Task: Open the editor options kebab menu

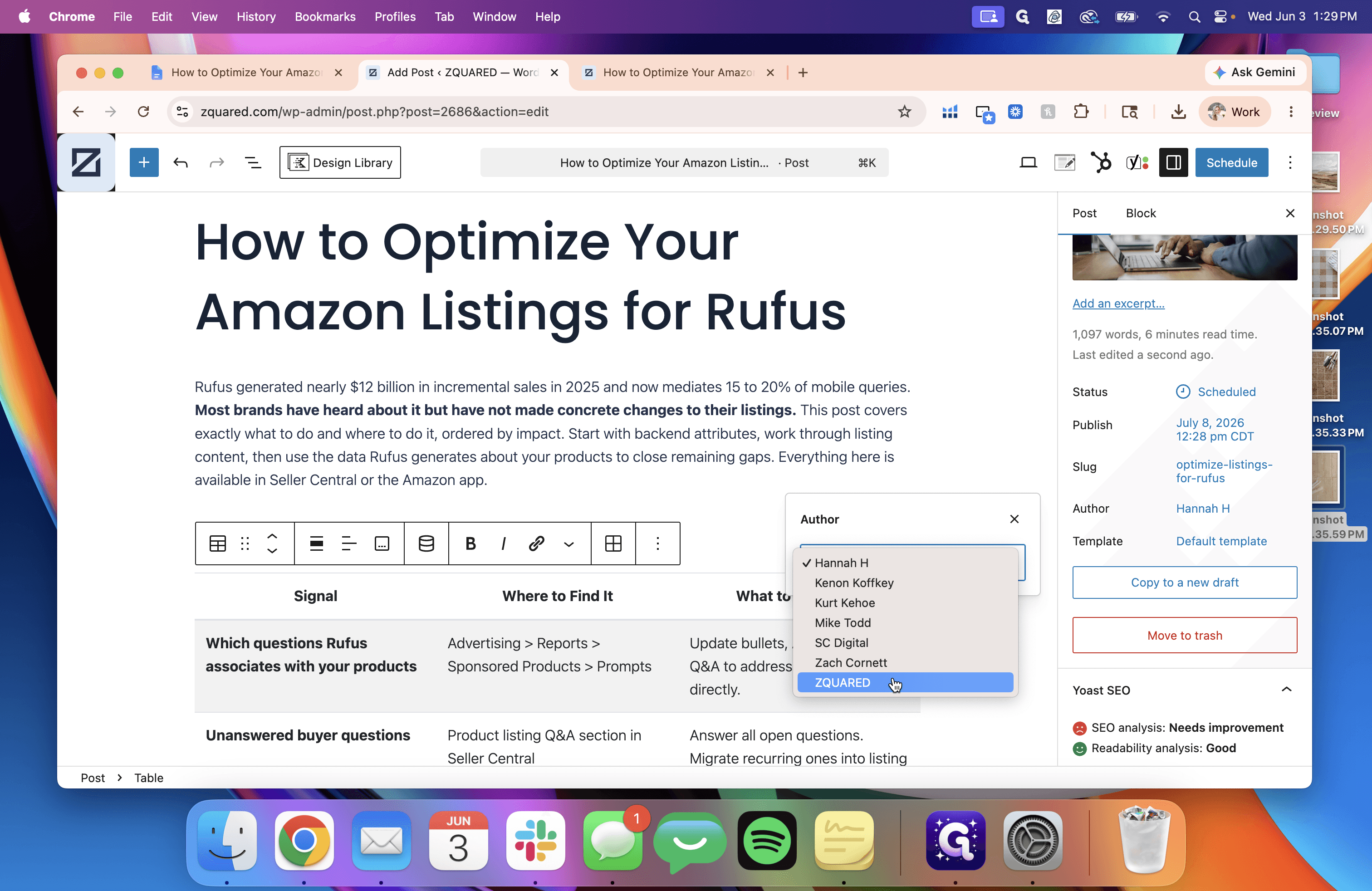Action: (x=1290, y=162)
